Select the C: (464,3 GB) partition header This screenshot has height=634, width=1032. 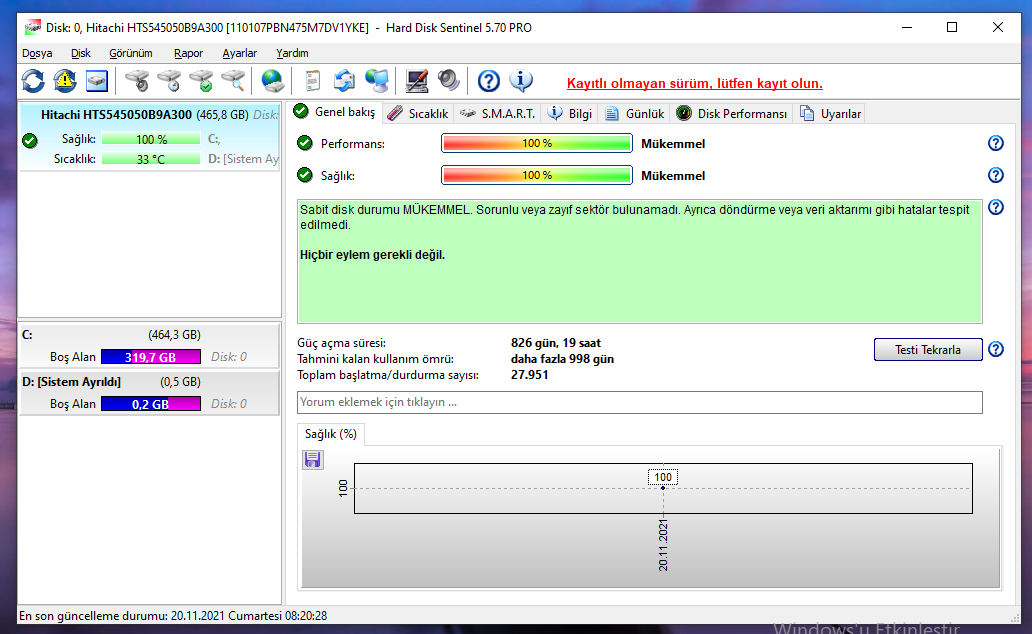(149, 335)
